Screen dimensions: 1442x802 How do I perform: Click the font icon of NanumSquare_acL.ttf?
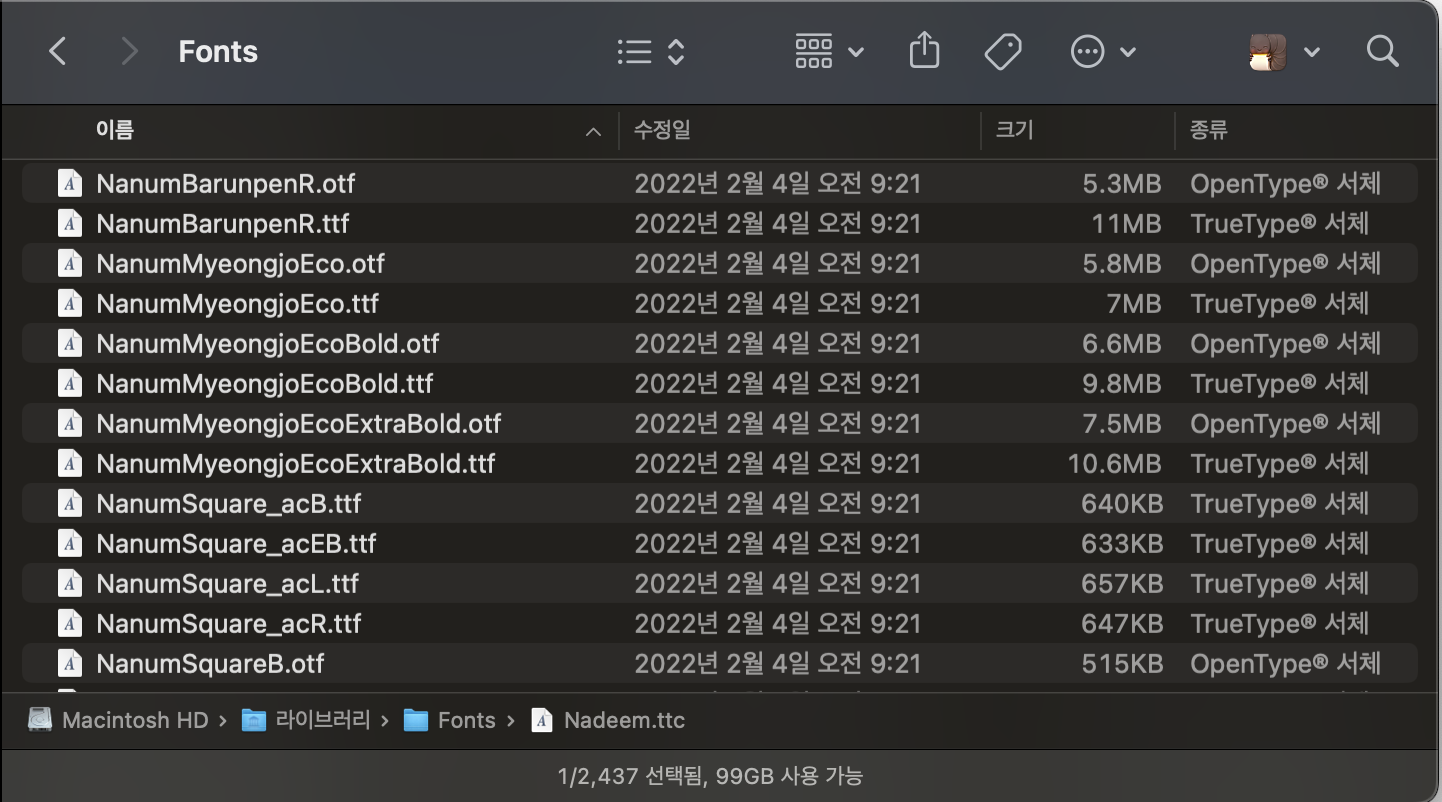[x=69, y=584]
